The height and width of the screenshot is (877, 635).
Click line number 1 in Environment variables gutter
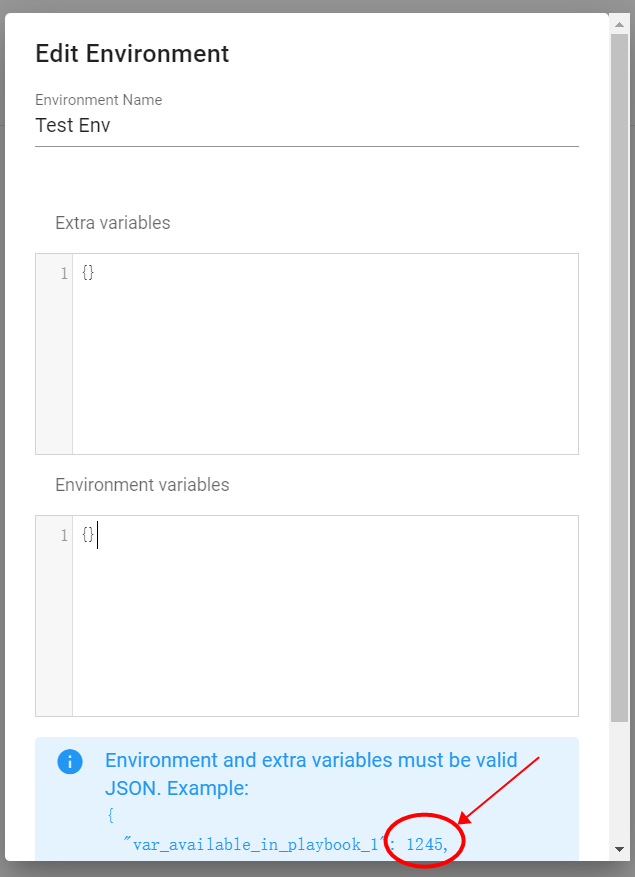pyautogui.click(x=64, y=535)
